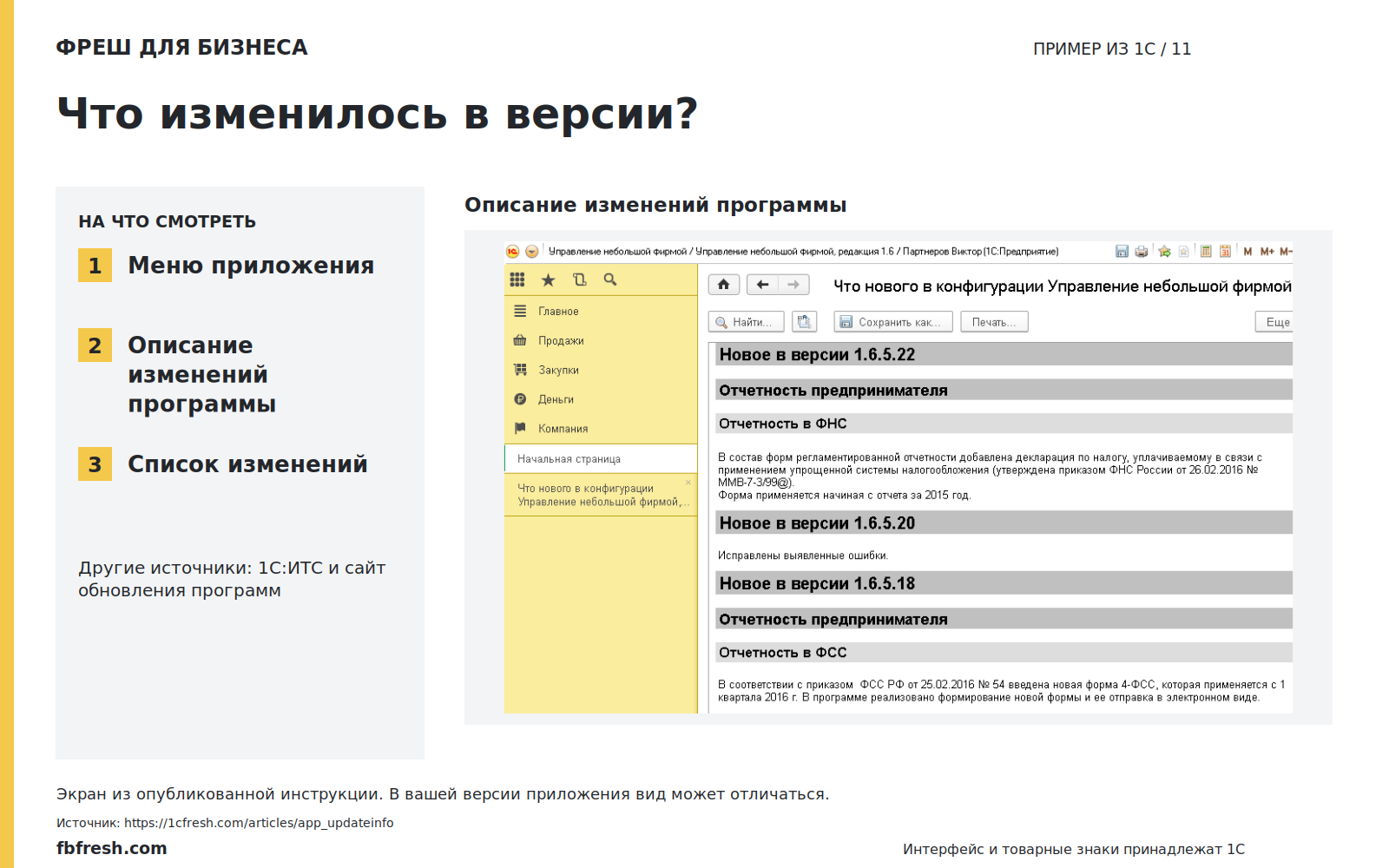This screenshot has width=1389, height=868.
Task: Open the Продажи section
Action: [x=601, y=340]
